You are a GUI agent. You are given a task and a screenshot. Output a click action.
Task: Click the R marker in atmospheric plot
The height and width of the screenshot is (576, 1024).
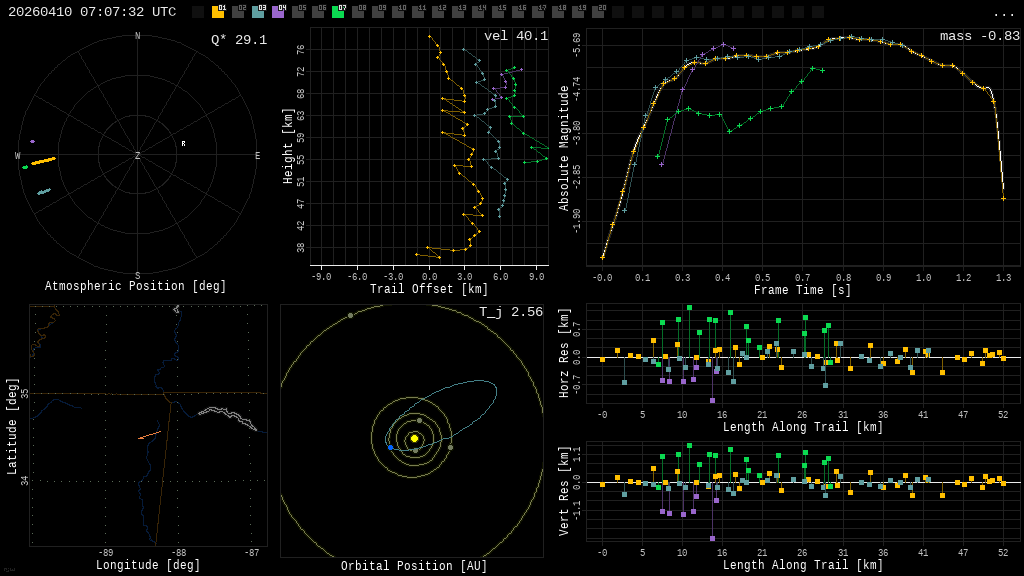coord(183,144)
